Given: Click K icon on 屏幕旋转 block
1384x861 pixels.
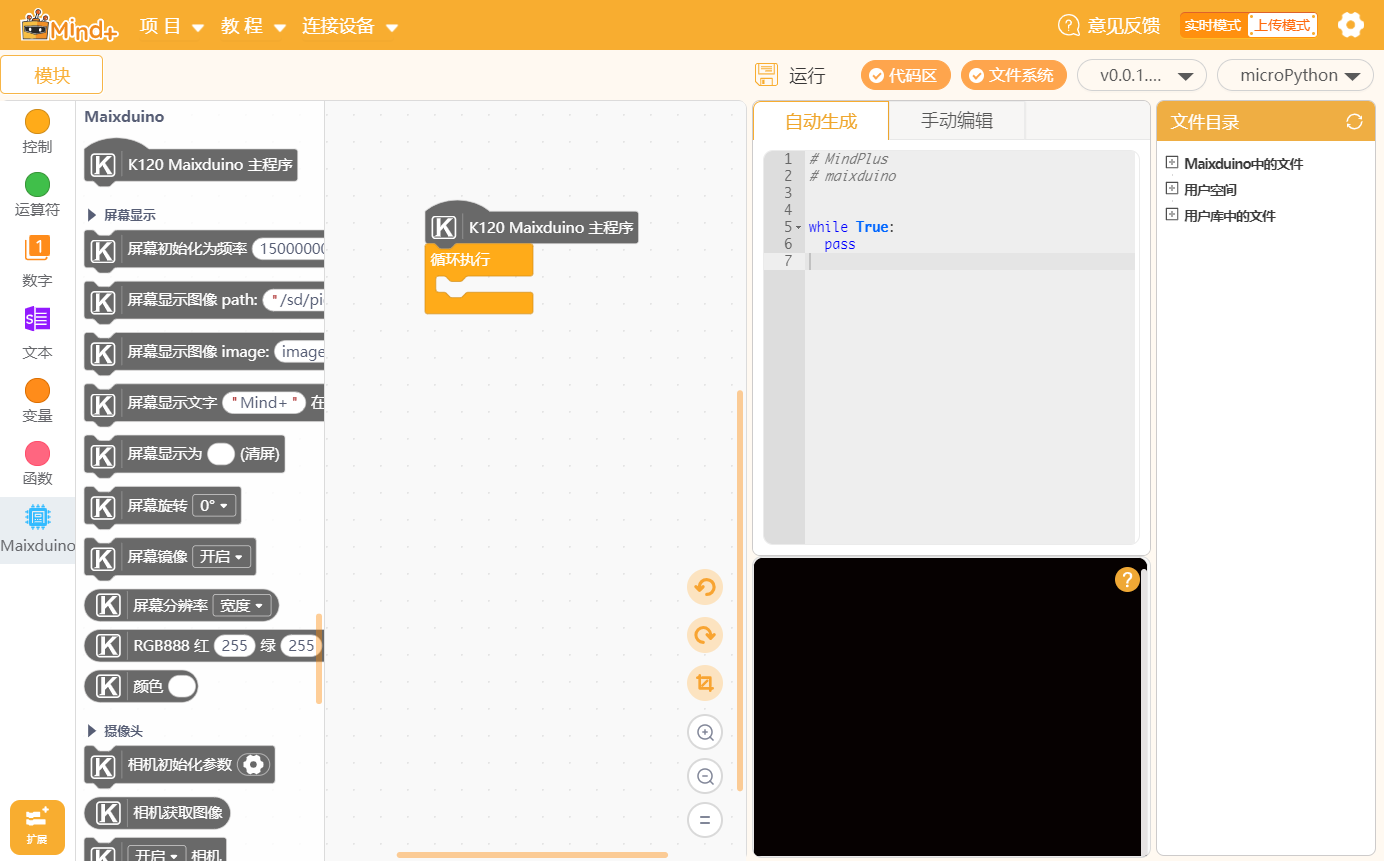Looking at the screenshot, I should pyautogui.click(x=103, y=506).
